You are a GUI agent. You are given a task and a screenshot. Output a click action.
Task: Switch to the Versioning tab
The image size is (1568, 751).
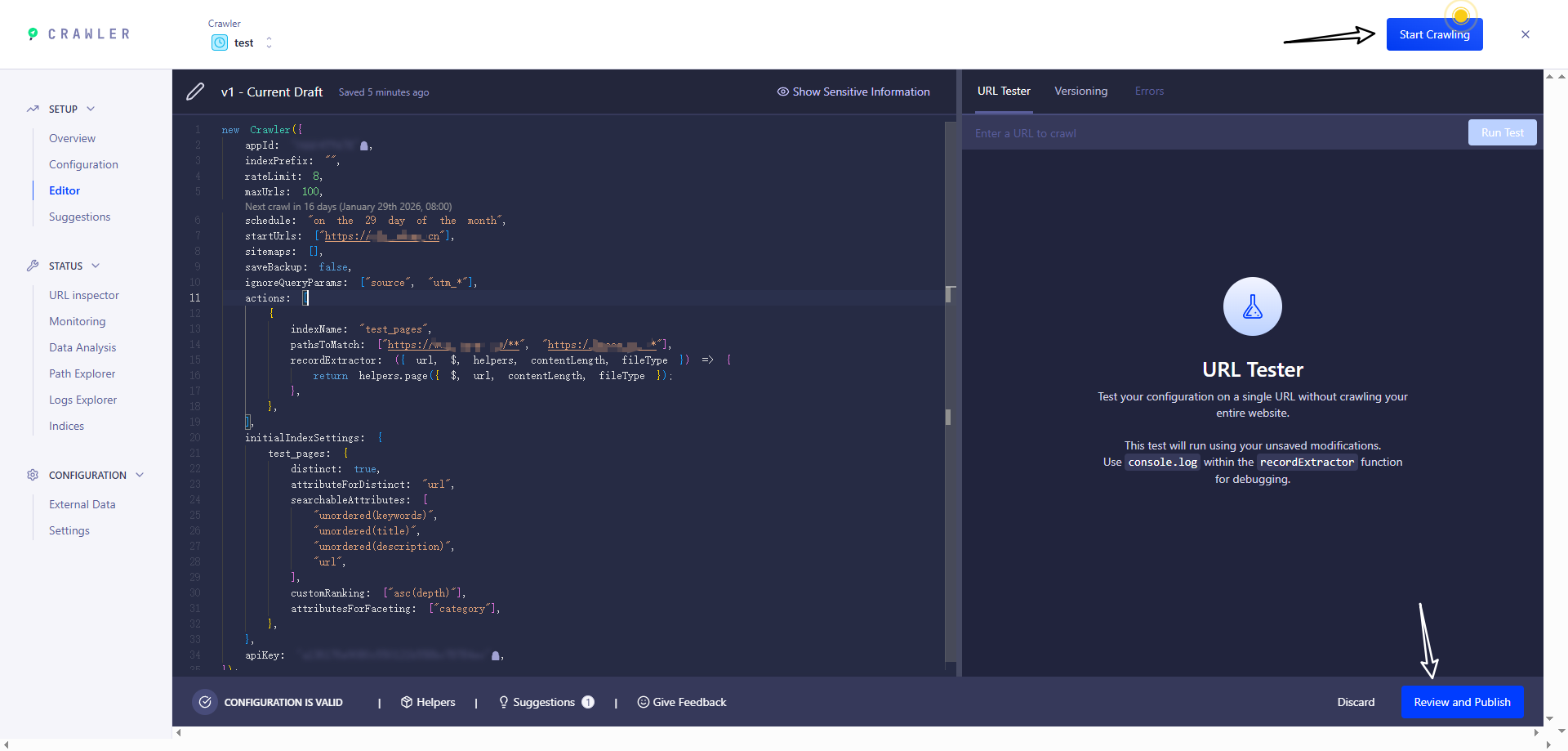click(x=1080, y=91)
